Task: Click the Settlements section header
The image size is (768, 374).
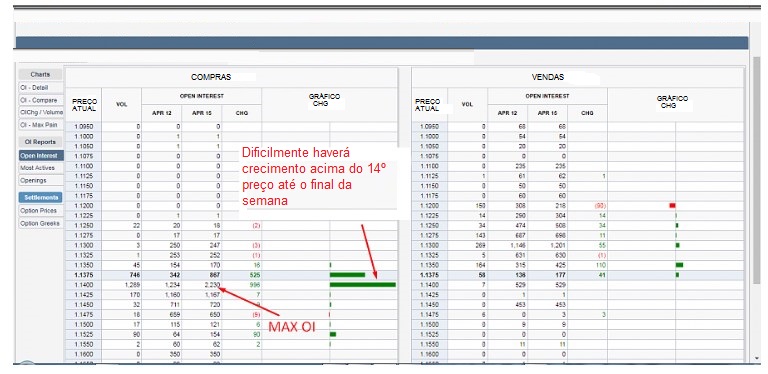Action: [x=41, y=198]
